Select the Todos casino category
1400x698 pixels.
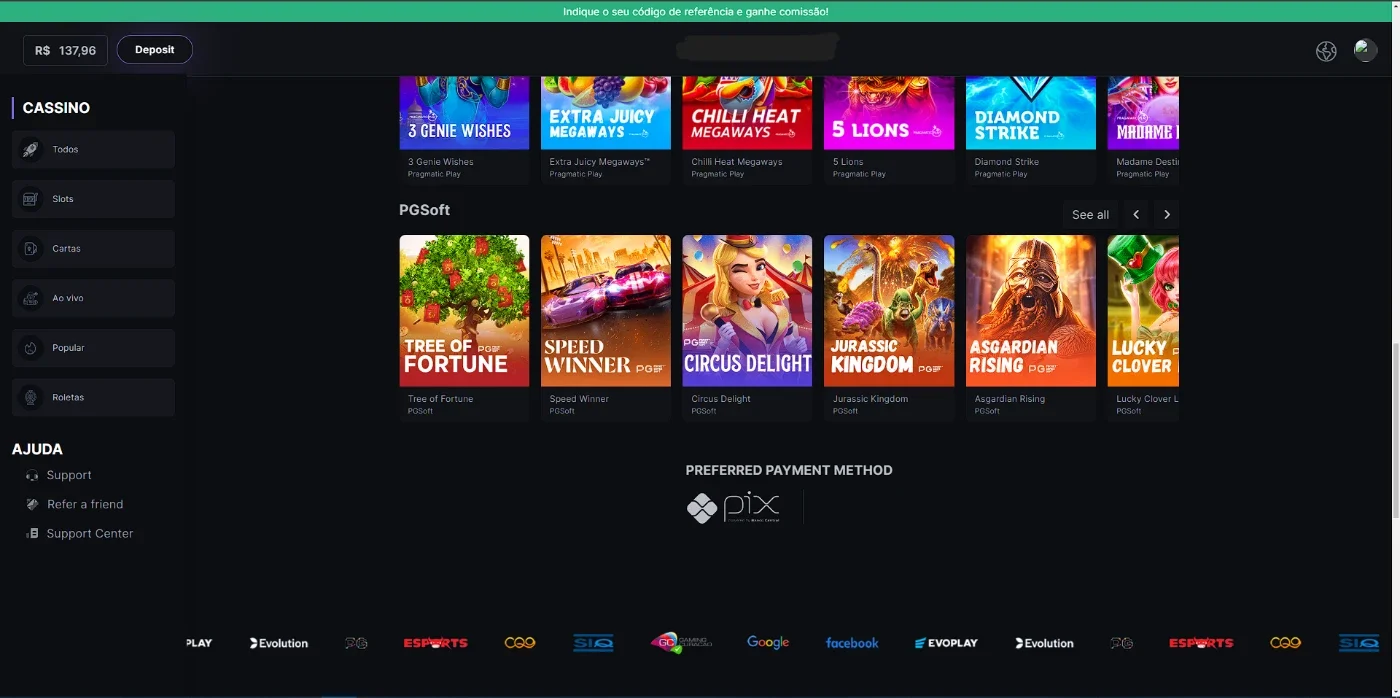pos(93,149)
